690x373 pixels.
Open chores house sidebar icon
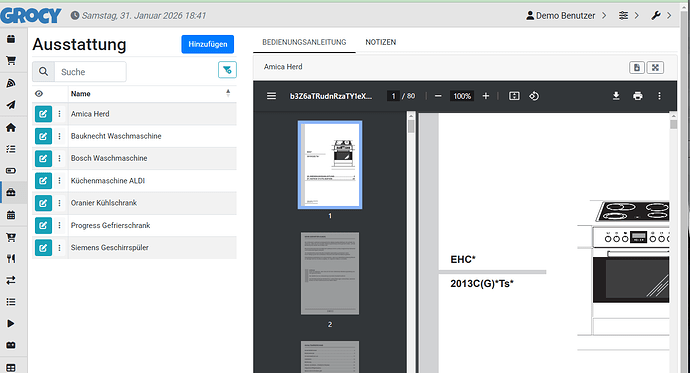tap(11, 127)
